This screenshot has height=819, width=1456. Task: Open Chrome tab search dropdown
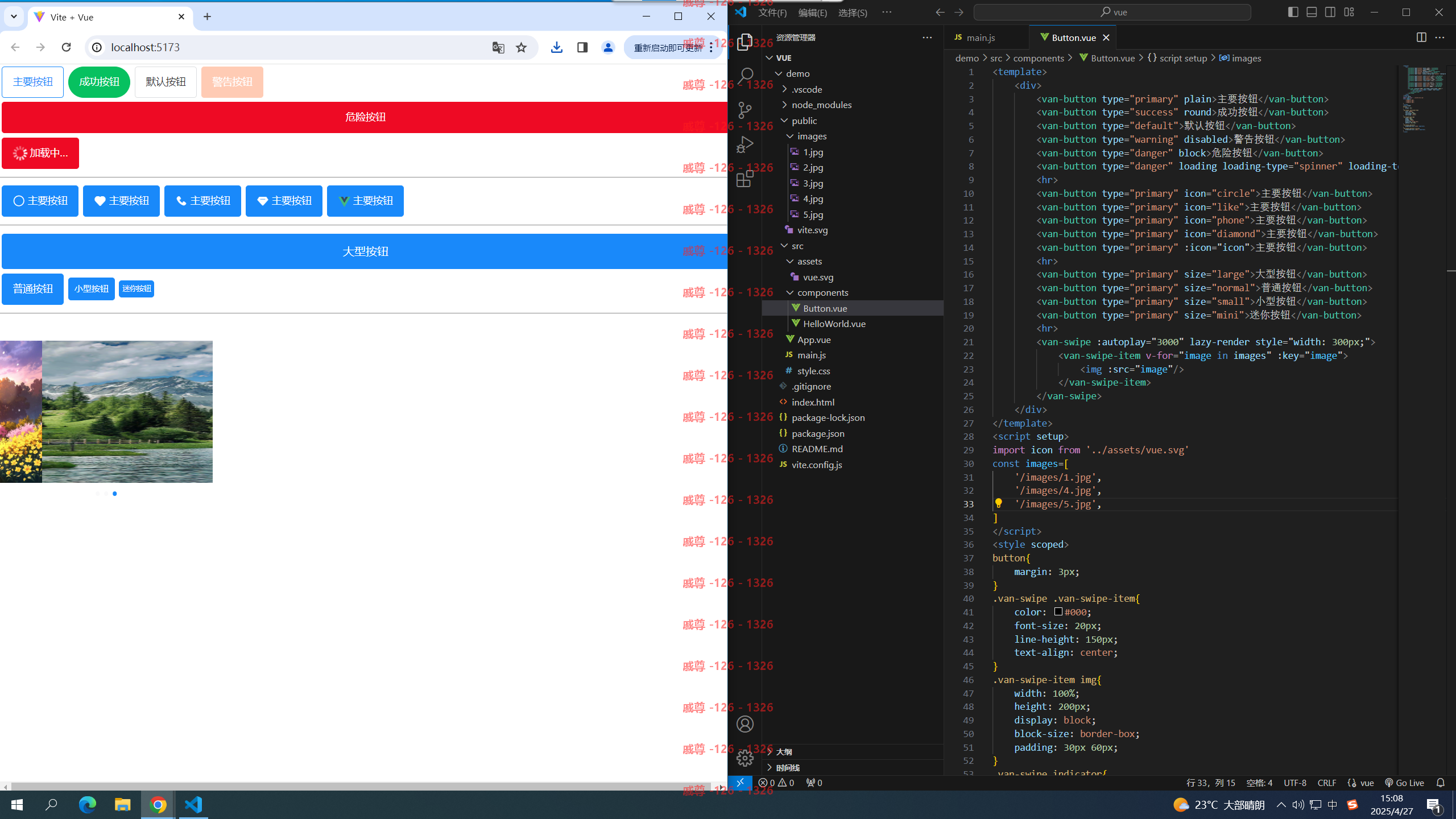pos(14,17)
